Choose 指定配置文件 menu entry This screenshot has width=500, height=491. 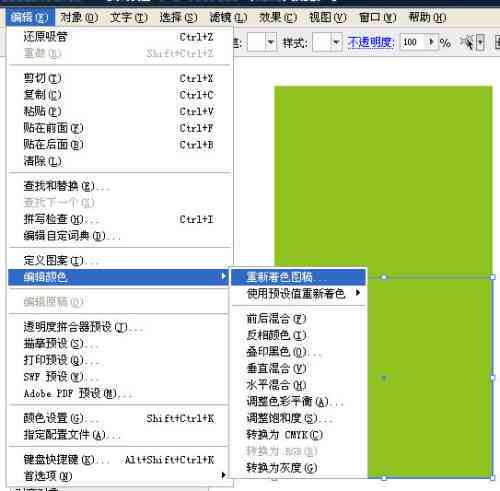tap(119, 435)
